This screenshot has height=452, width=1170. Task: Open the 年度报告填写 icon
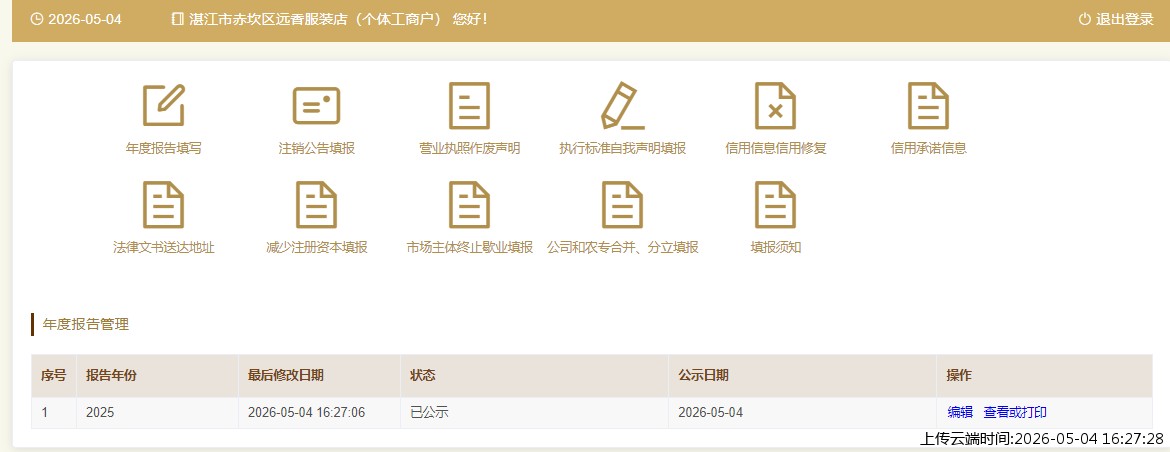pos(163,105)
